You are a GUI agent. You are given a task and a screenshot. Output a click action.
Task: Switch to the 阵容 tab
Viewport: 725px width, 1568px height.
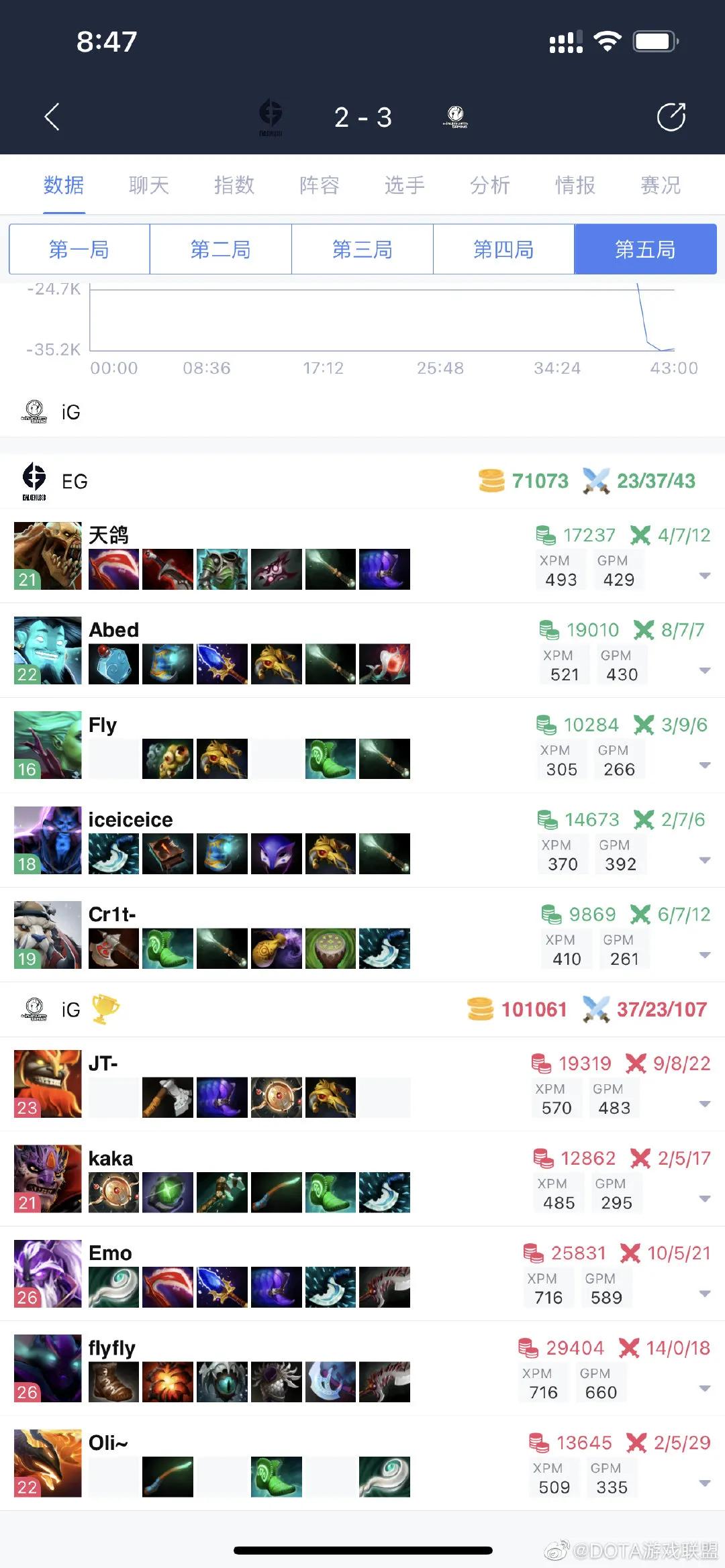tap(320, 185)
